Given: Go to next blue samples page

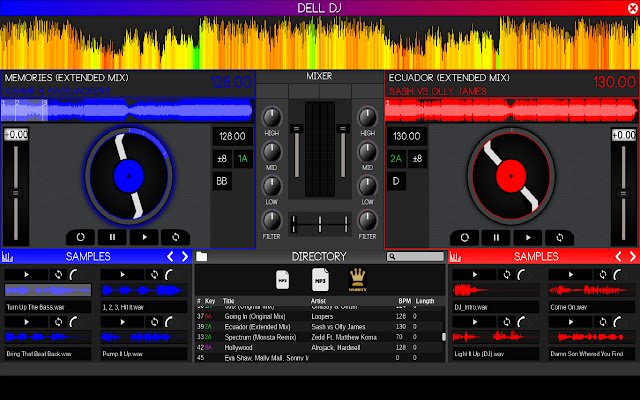Looking at the screenshot, I should (185, 256).
